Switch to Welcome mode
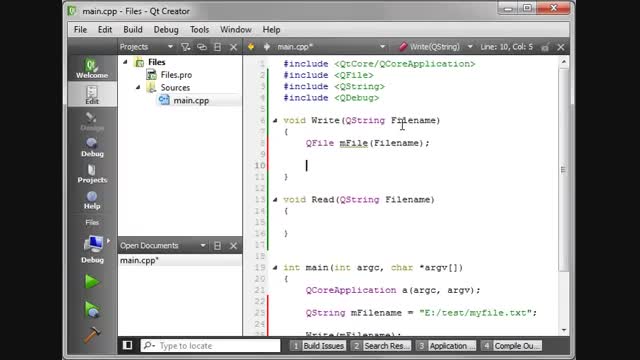The width and height of the screenshot is (640, 360). pos(92,68)
